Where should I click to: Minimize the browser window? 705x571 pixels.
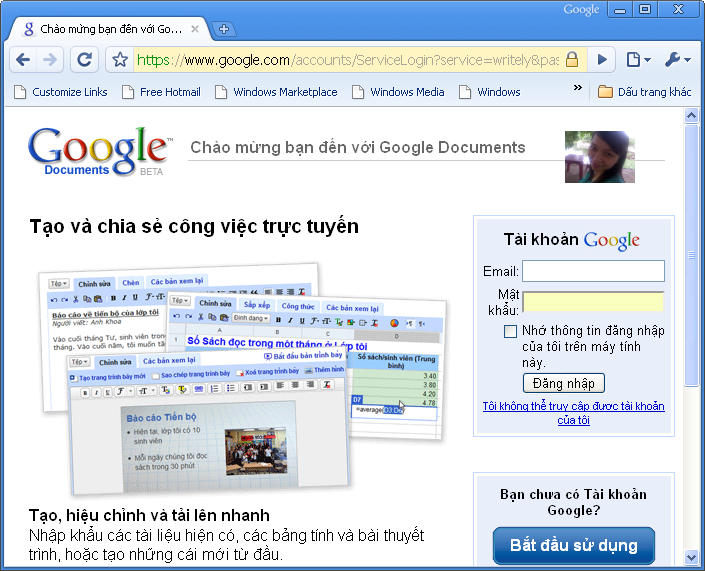coord(620,9)
